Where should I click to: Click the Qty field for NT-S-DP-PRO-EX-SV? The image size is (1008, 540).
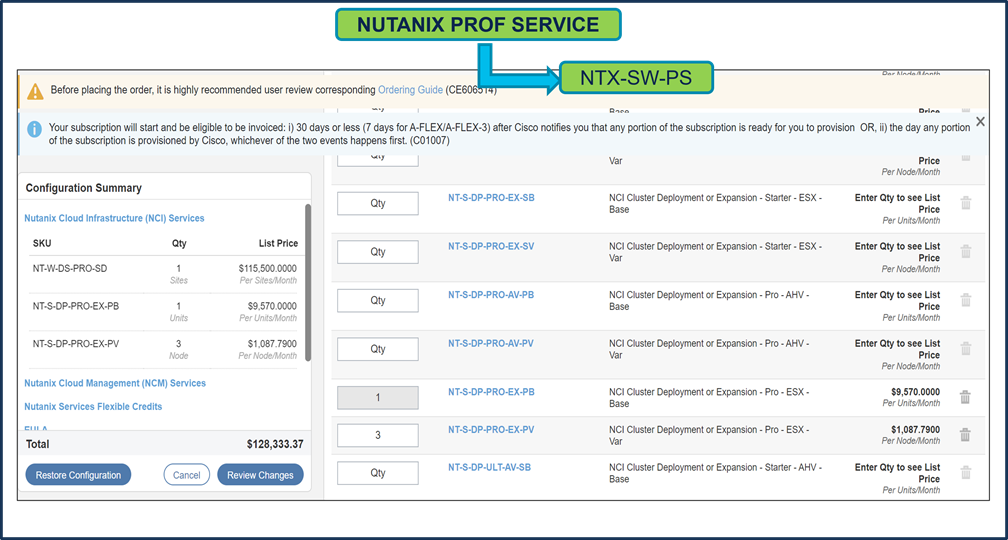[378, 252]
